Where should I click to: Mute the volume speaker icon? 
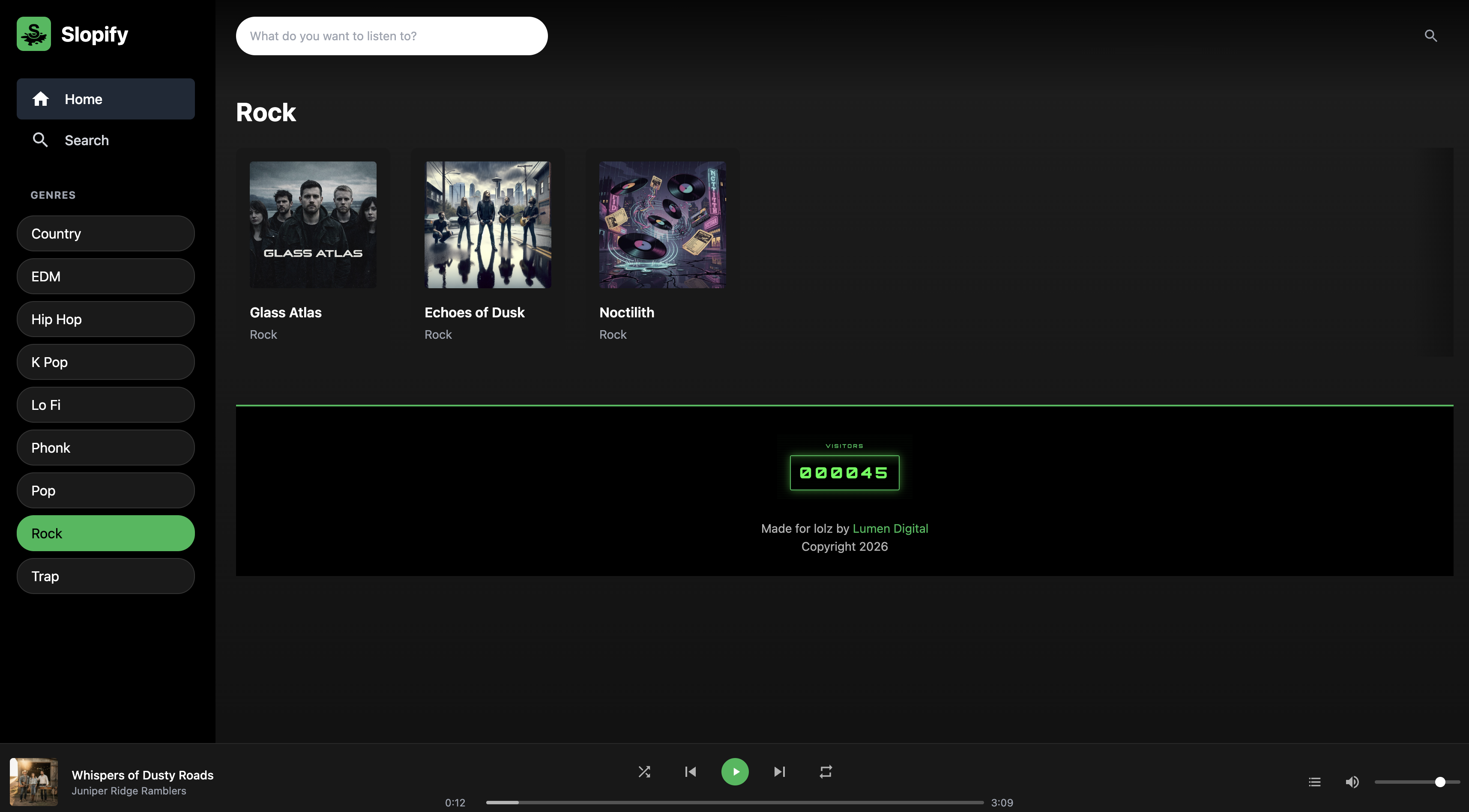pyautogui.click(x=1352, y=782)
